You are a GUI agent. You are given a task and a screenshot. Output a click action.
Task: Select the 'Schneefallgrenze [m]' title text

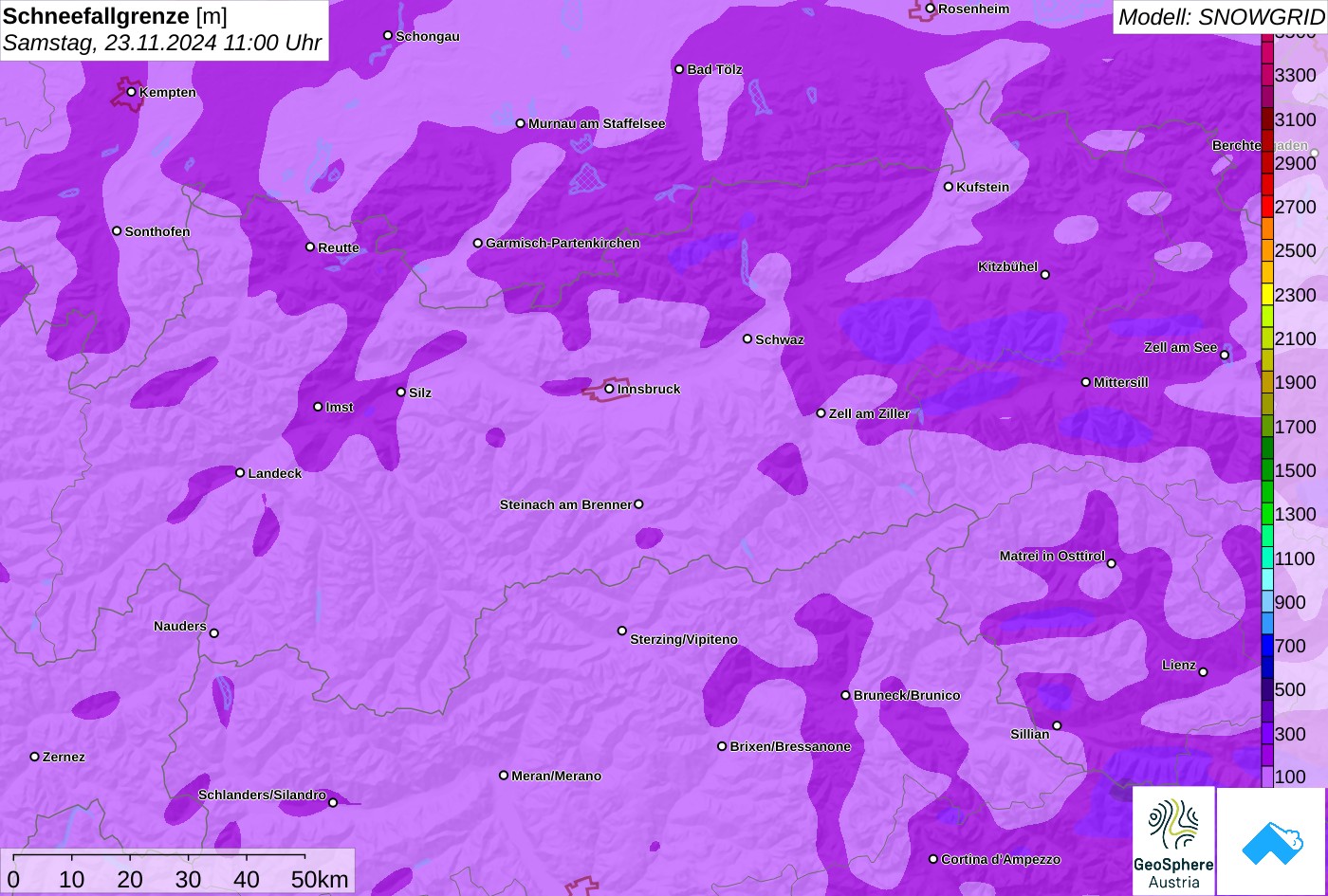click(115, 16)
